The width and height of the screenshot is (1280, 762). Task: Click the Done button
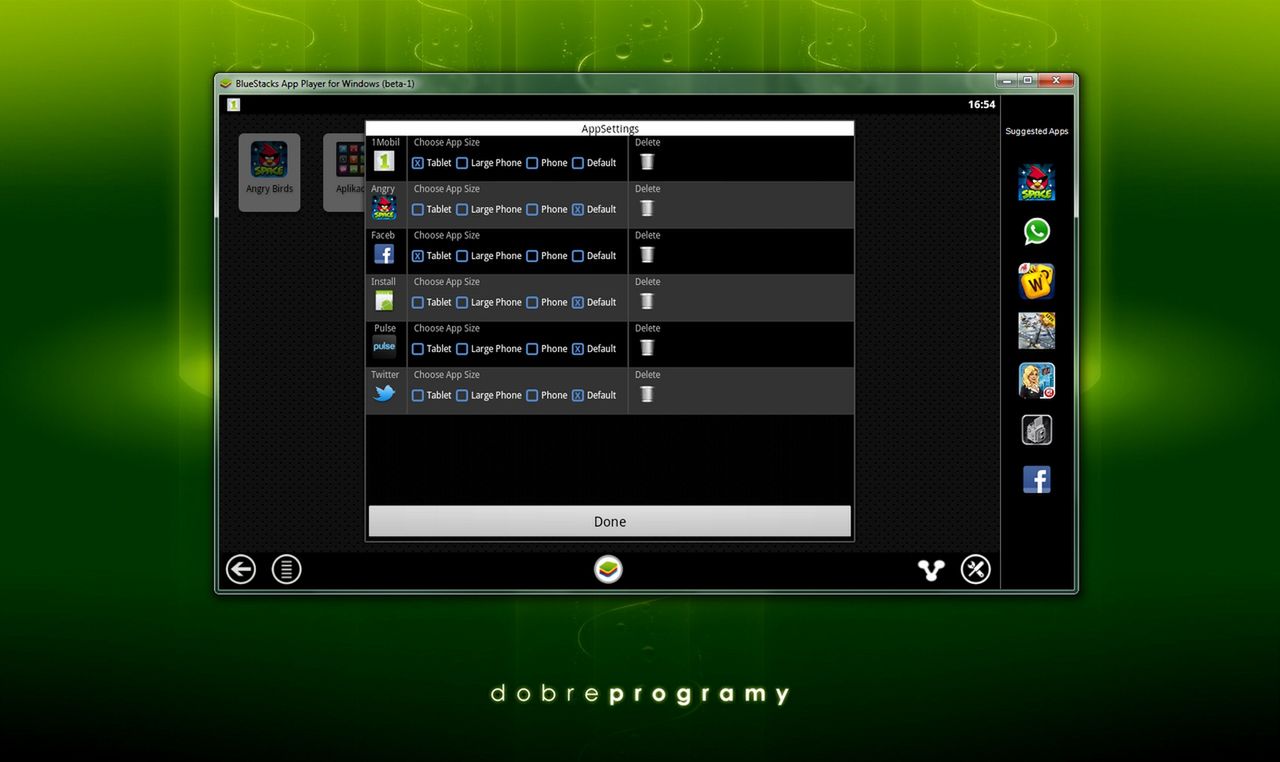[610, 521]
